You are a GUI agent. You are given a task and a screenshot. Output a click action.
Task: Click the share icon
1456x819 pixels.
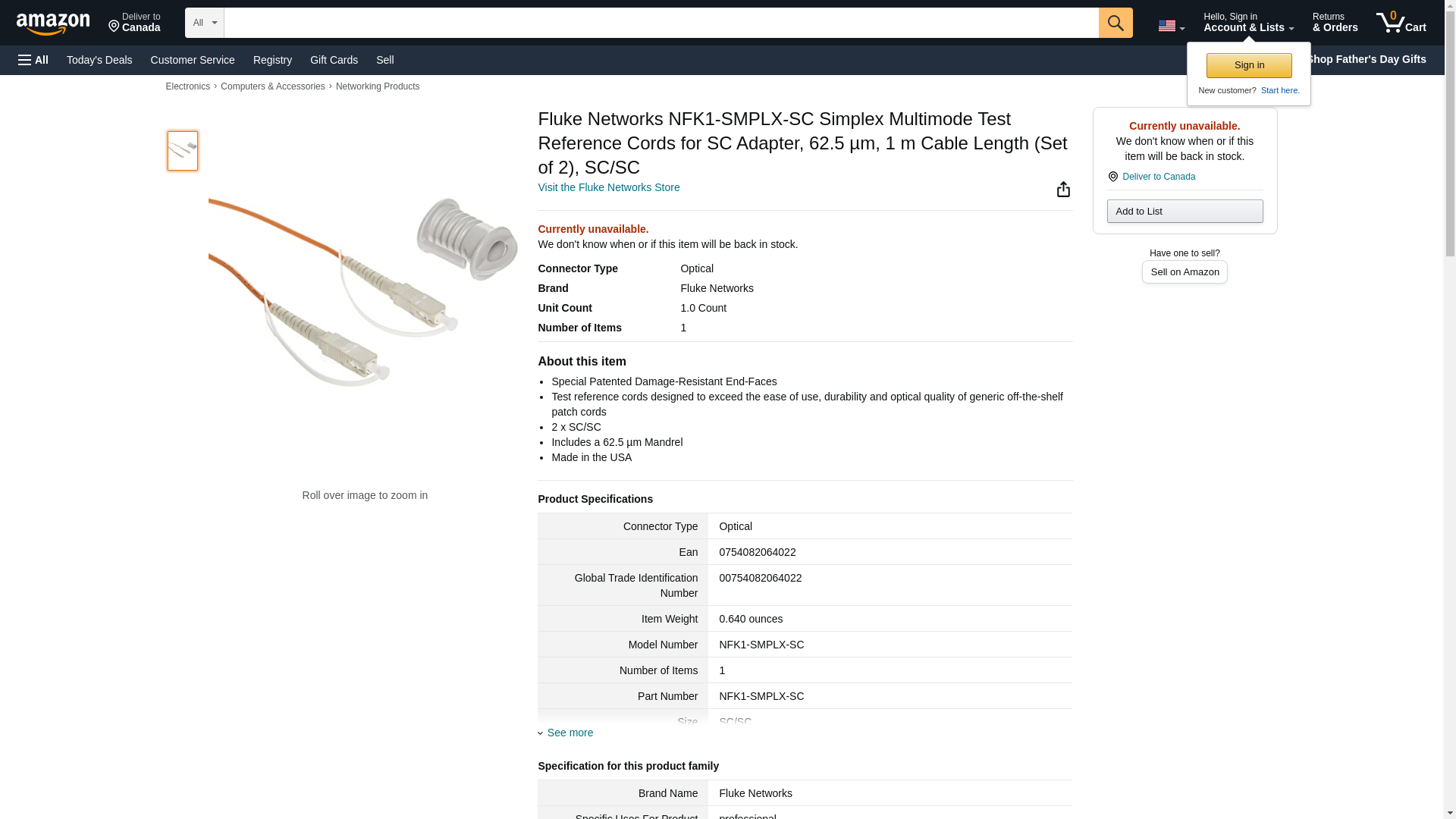1063,189
